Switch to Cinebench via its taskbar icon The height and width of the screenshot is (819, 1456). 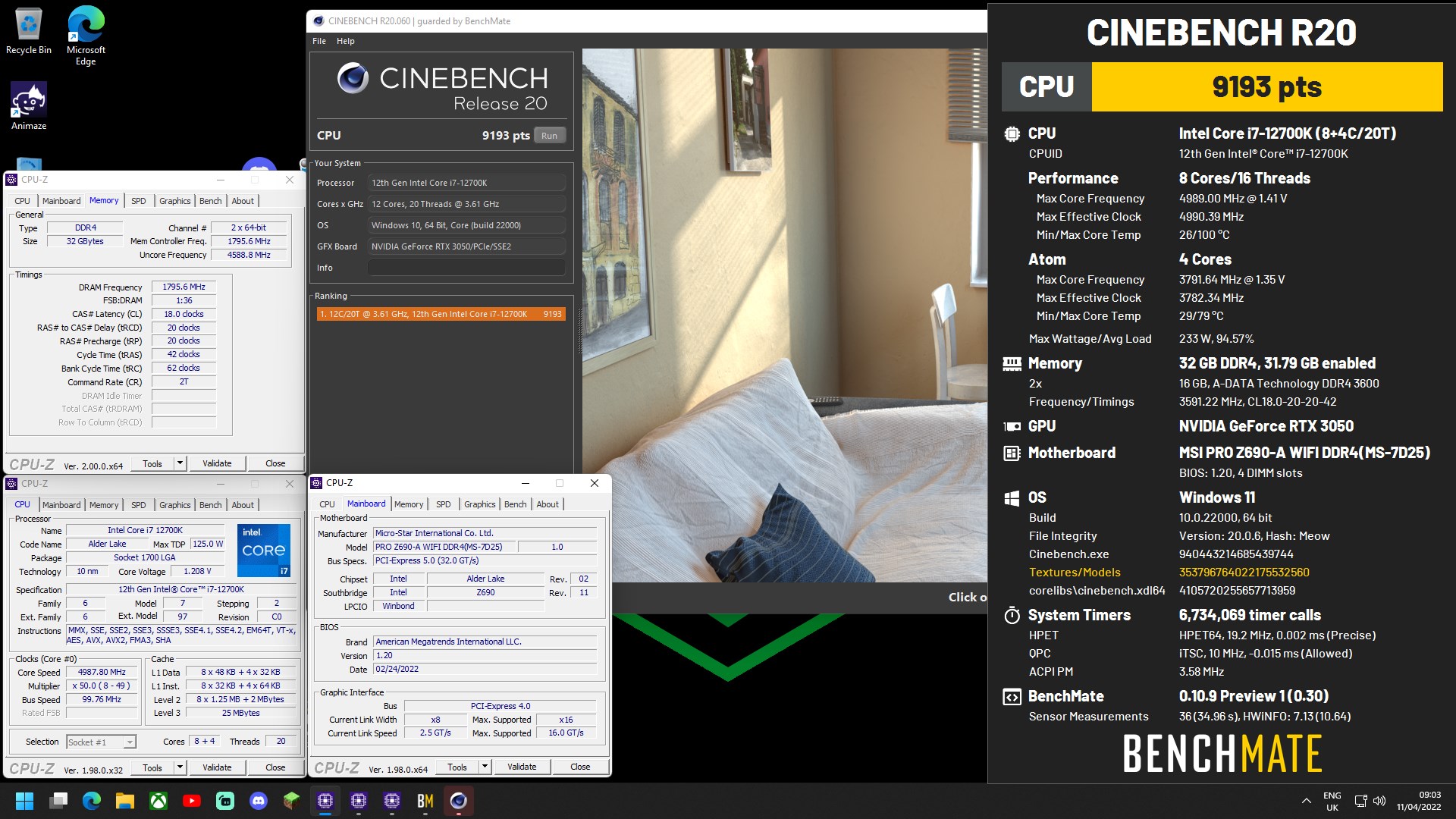click(x=459, y=801)
